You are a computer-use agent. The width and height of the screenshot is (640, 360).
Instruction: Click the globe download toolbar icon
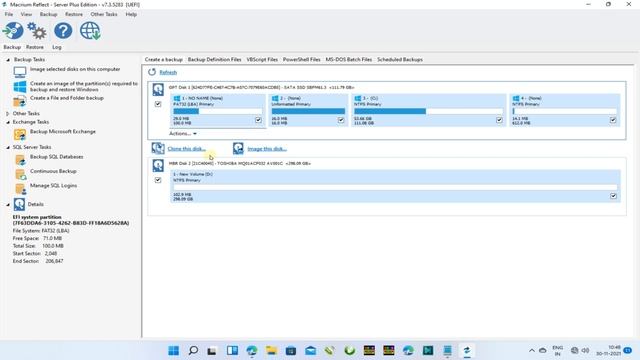click(90, 31)
